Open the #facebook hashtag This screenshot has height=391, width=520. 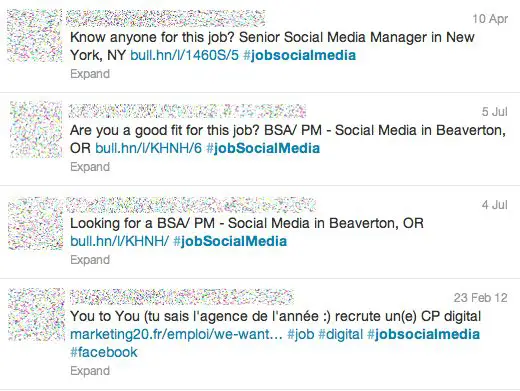click(x=104, y=352)
